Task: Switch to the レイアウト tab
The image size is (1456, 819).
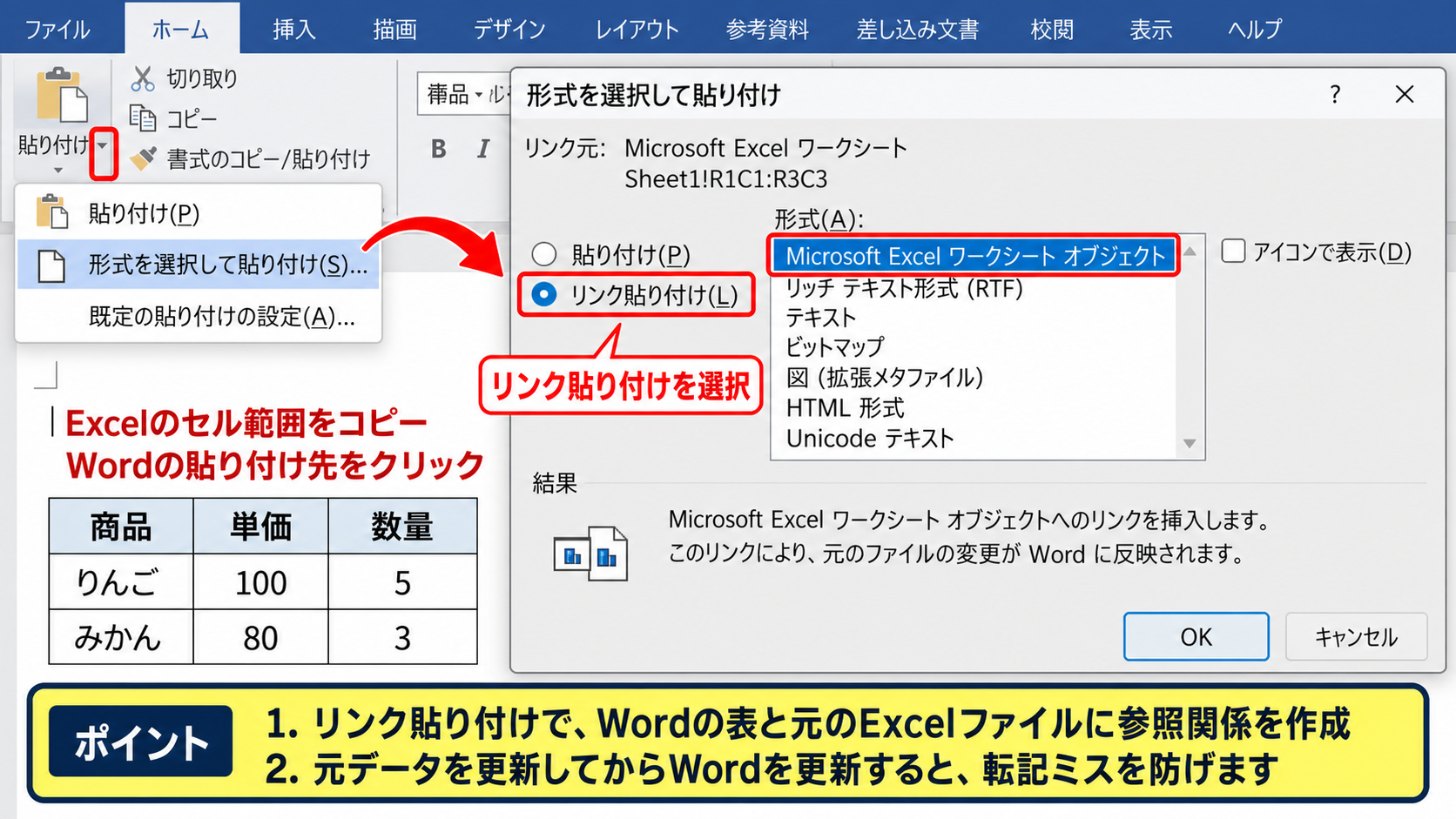Action: click(x=637, y=29)
